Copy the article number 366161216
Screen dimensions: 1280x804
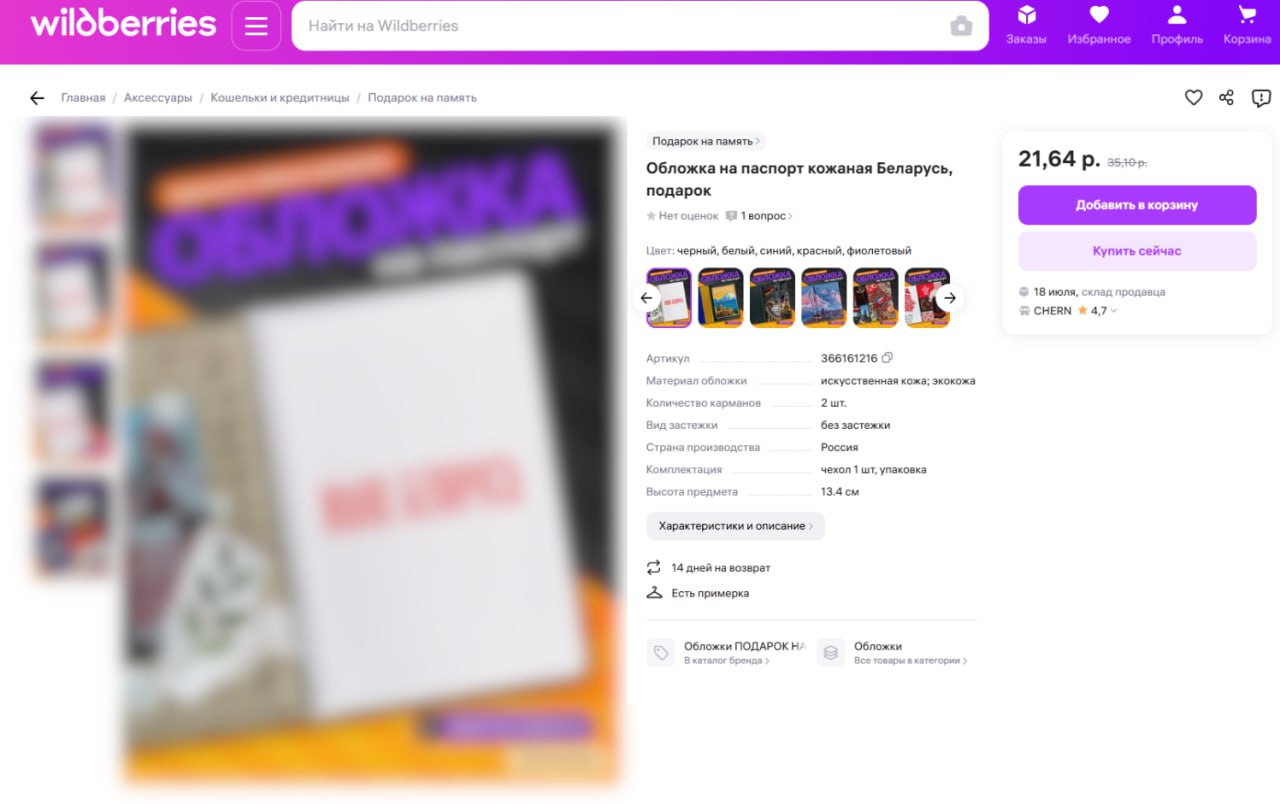point(887,358)
